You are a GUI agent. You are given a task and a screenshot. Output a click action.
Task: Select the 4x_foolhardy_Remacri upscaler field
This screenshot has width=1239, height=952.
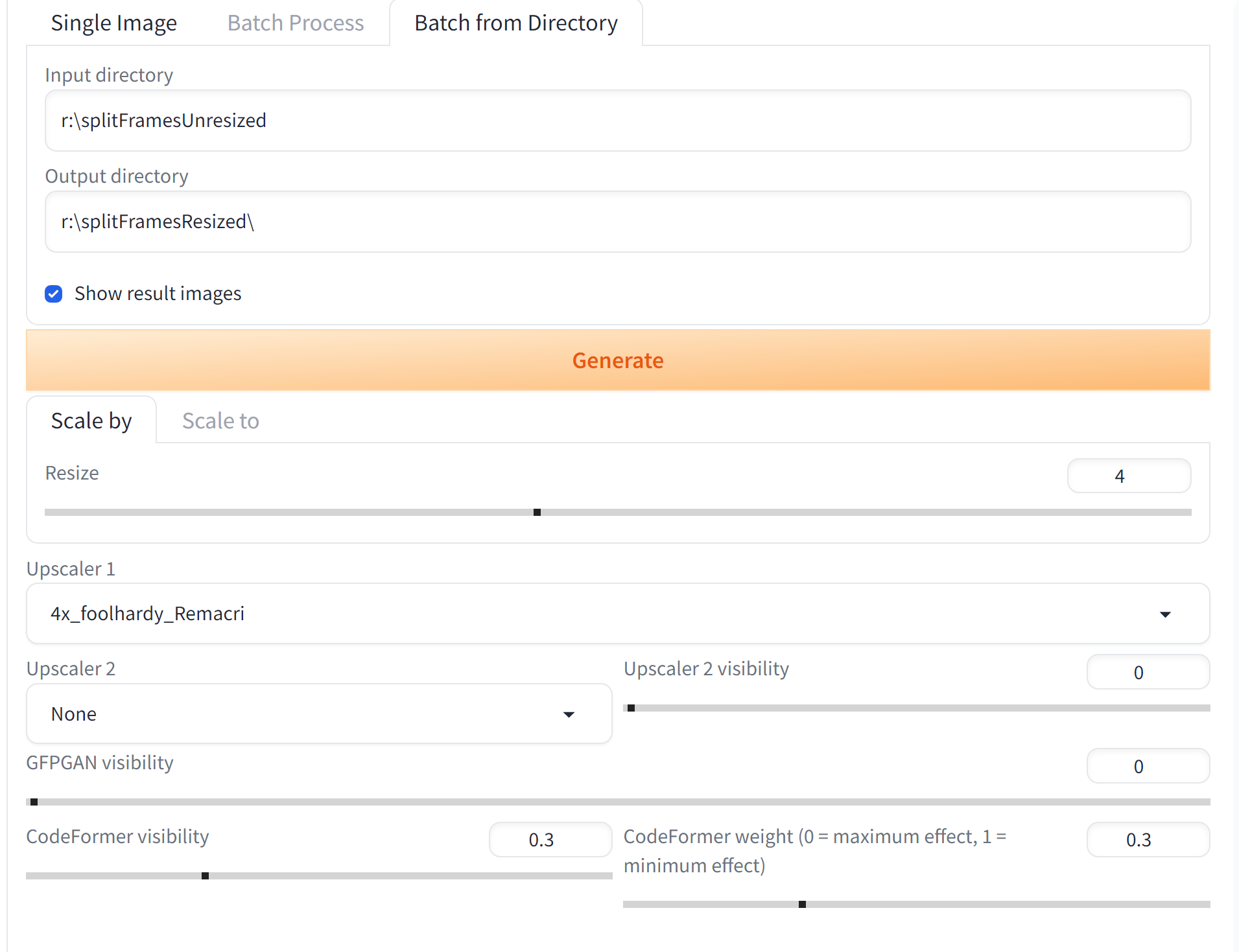click(618, 614)
